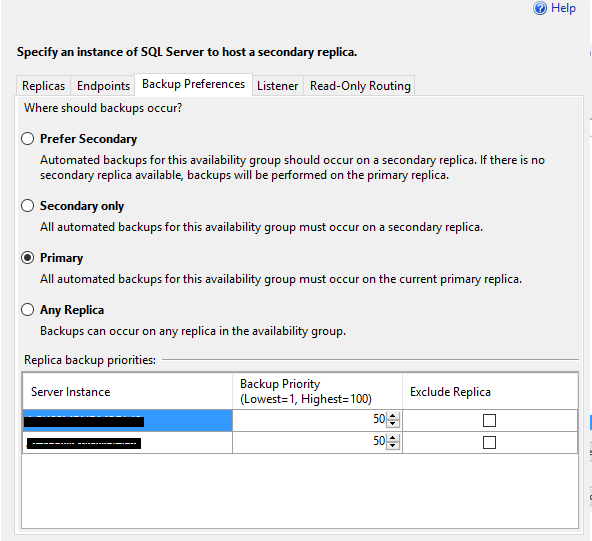
Task: Click the Server Instance column header
Action: pos(128,391)
